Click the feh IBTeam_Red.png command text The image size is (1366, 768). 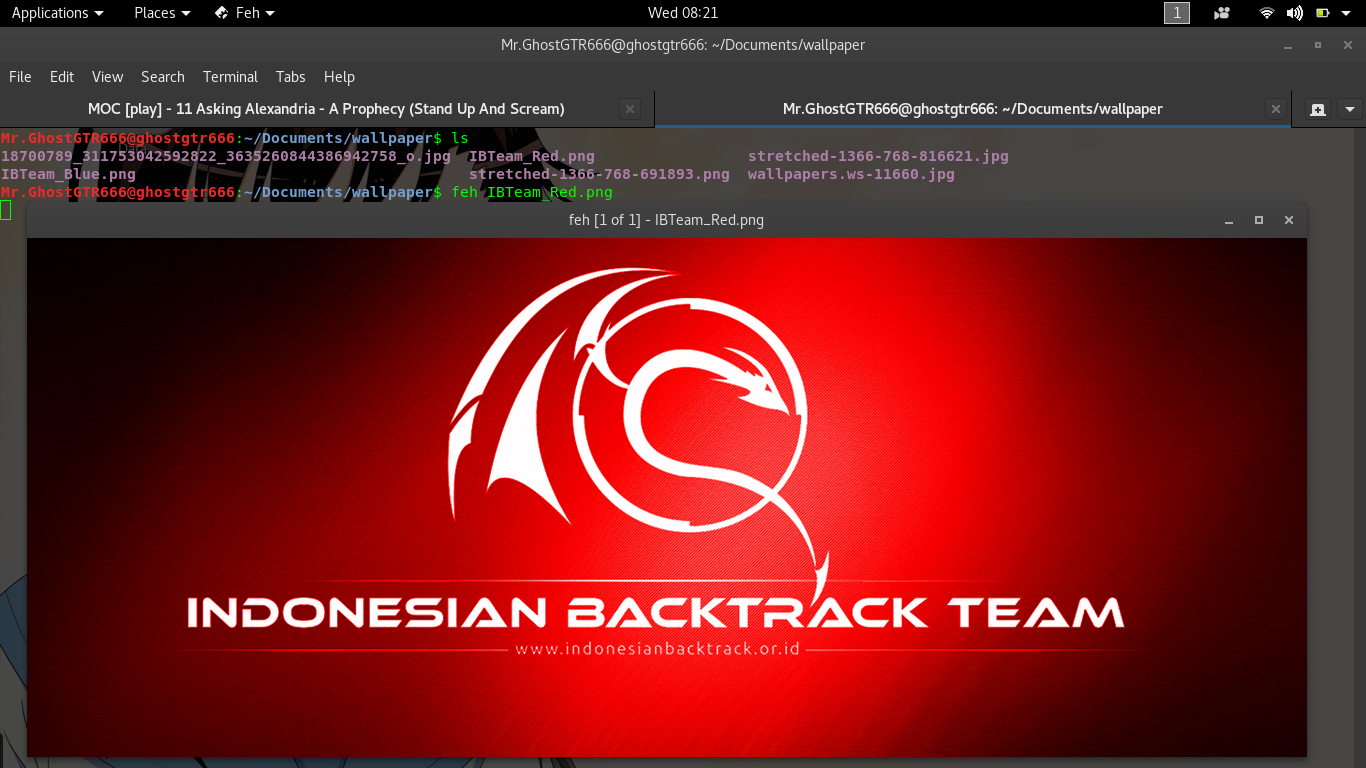click(532, 192)
